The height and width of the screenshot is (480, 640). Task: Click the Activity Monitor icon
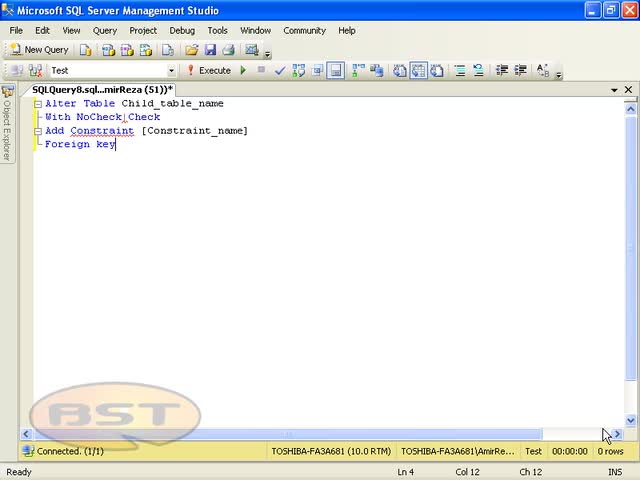[x=251, y=50]
